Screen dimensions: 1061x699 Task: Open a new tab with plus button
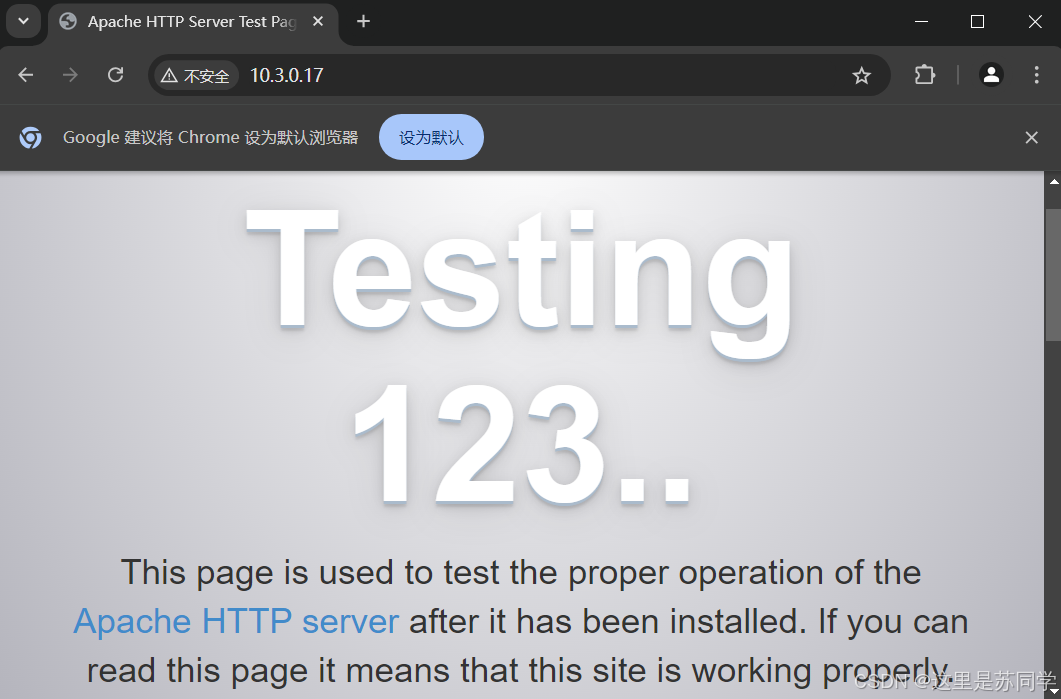tap(363, 22)
